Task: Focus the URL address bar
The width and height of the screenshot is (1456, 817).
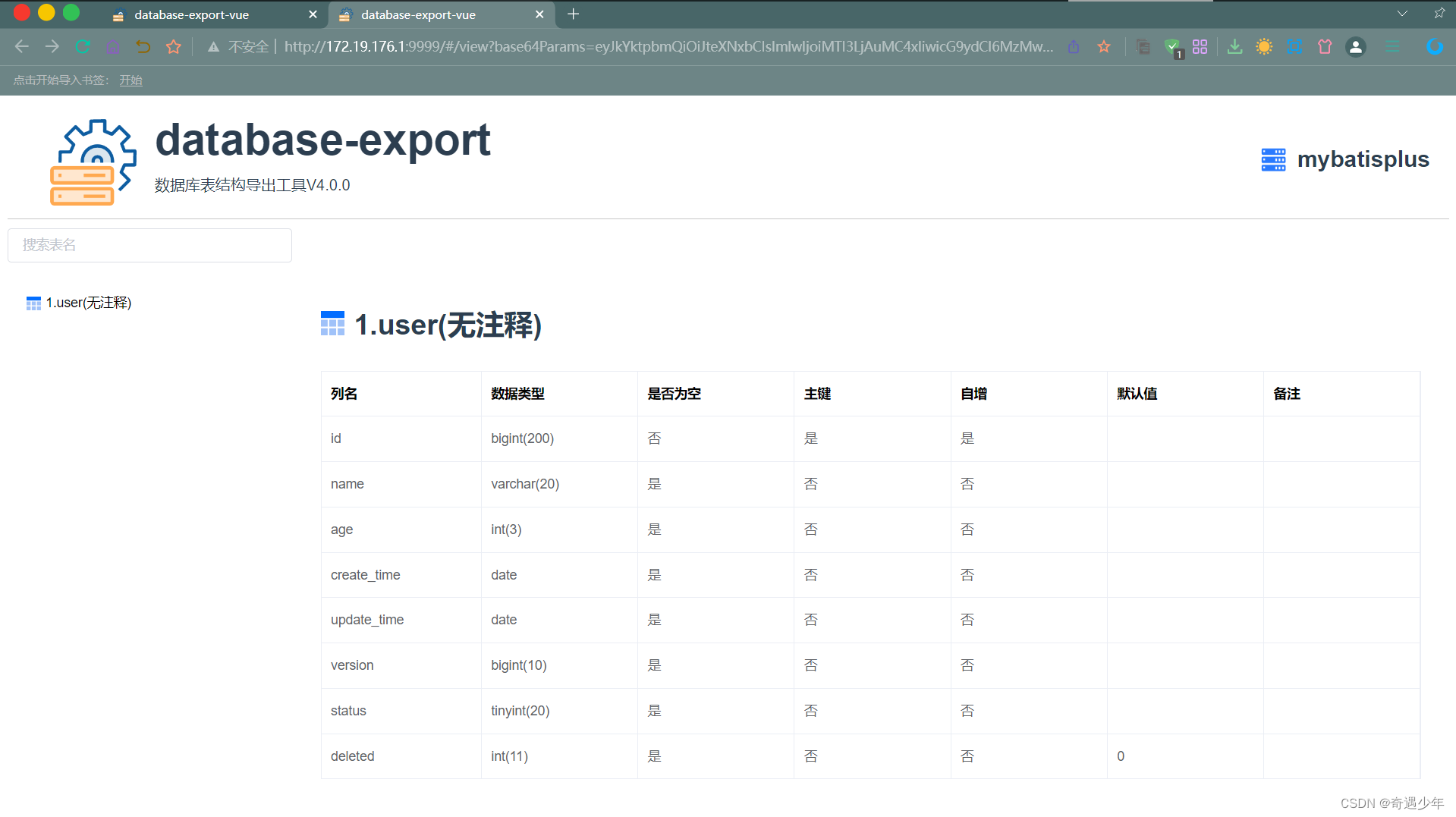Action: click(x=668, y=47)
